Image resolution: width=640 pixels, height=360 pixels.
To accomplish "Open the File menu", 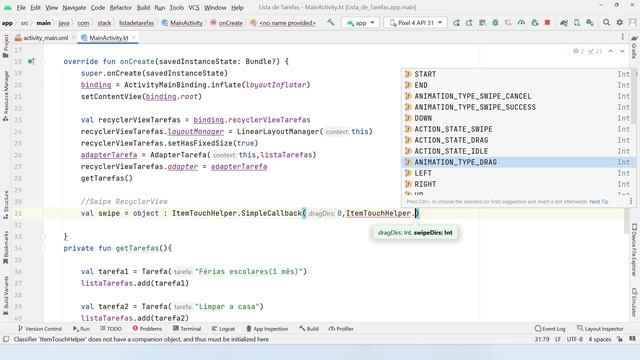I will [21, 7].
